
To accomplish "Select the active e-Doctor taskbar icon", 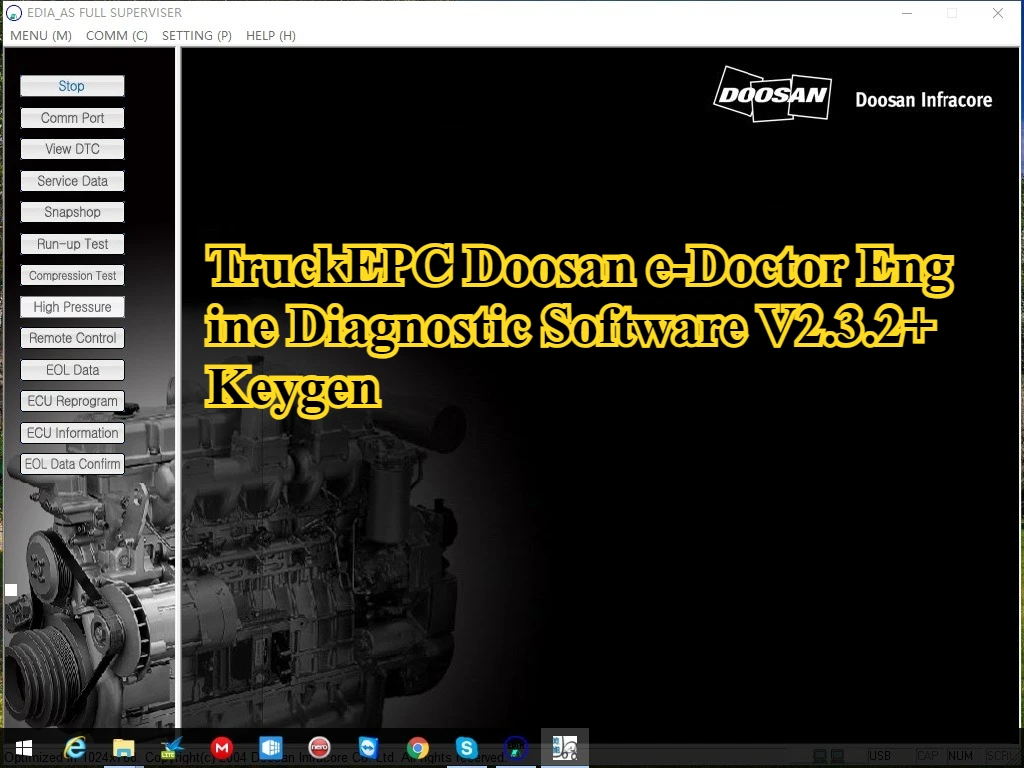I will pyautogui.click(x=565, y=748).
